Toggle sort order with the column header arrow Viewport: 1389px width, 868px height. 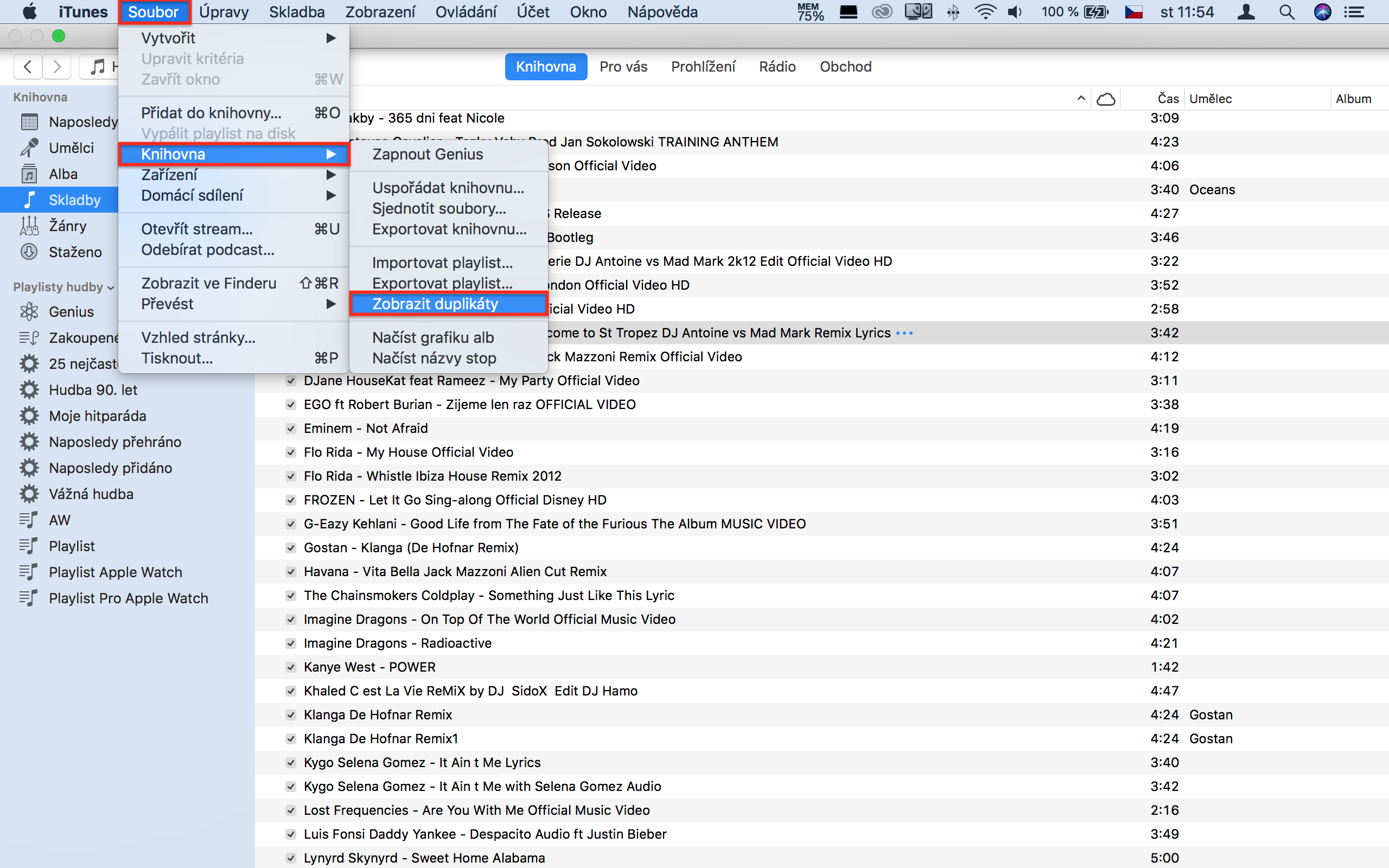[1081, 98]
